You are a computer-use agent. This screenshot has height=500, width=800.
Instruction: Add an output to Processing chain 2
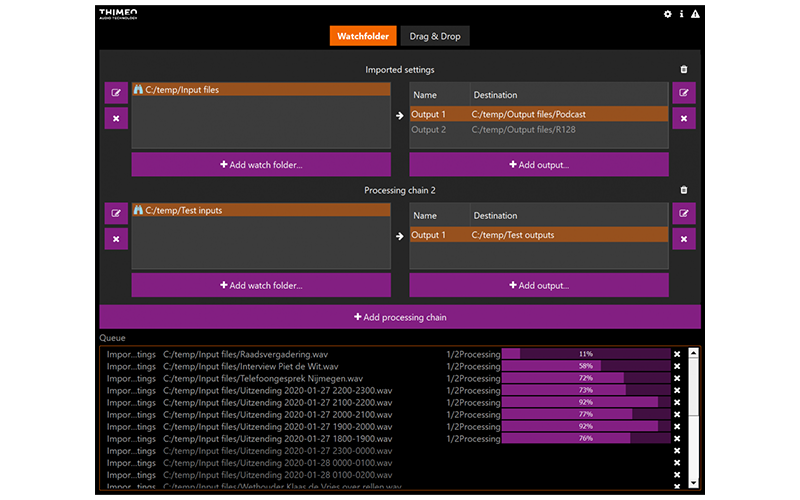[x=539, y=285]
